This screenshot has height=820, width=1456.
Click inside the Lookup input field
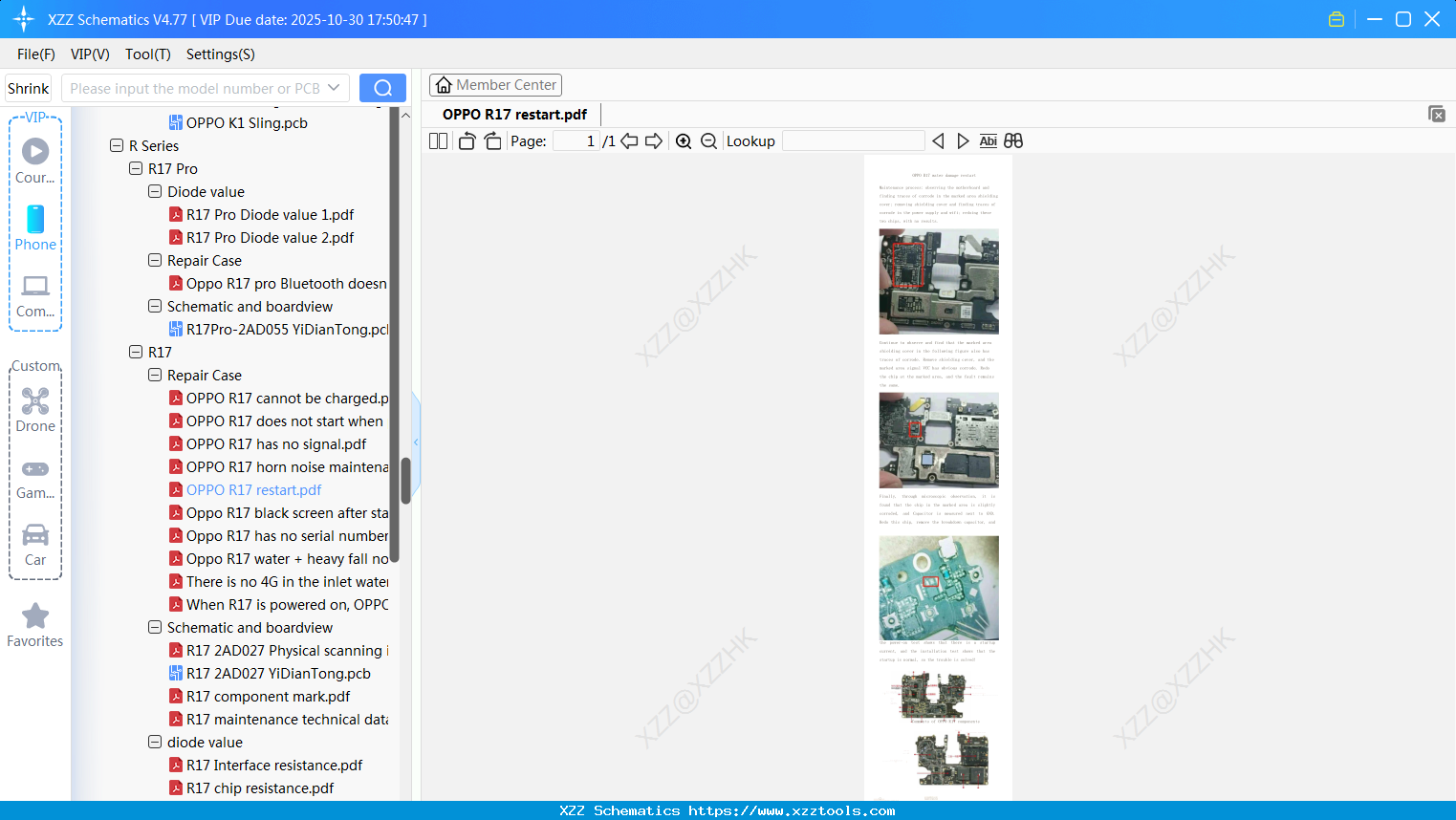pos(852,140)
